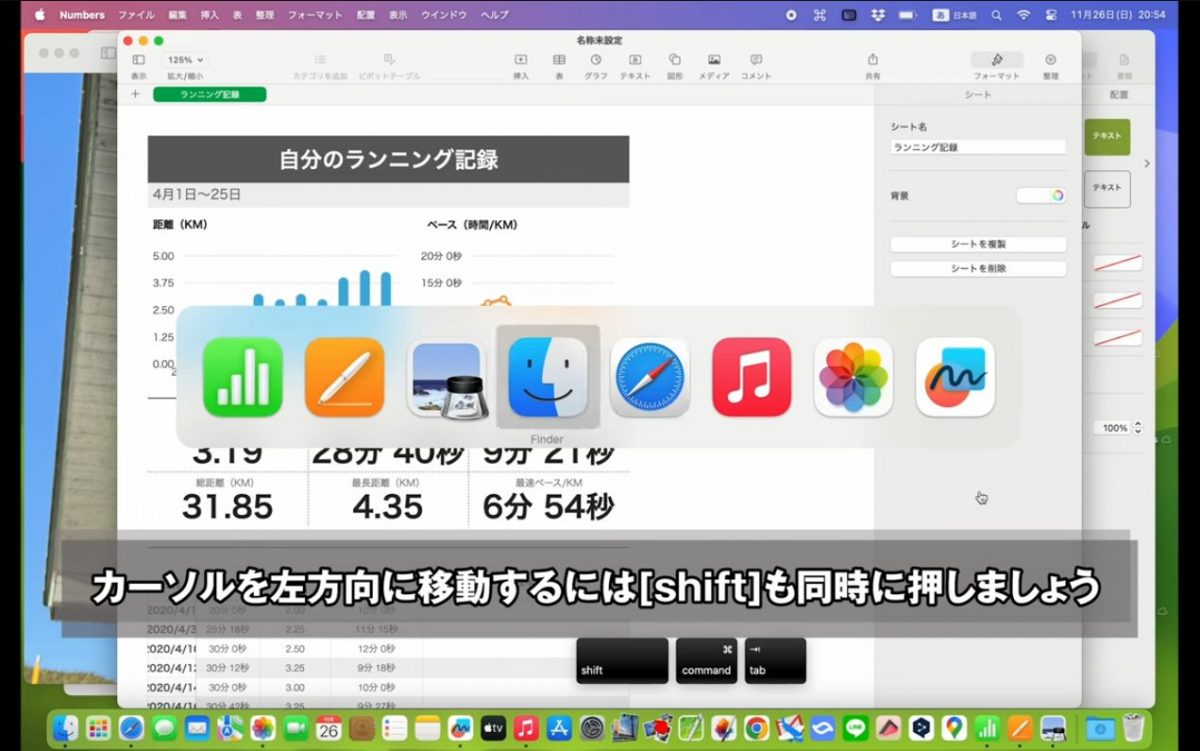Click the Dropbox menu bar icon
The width and height of the screenshot is (1200, 751).
(x=878, y=15)
